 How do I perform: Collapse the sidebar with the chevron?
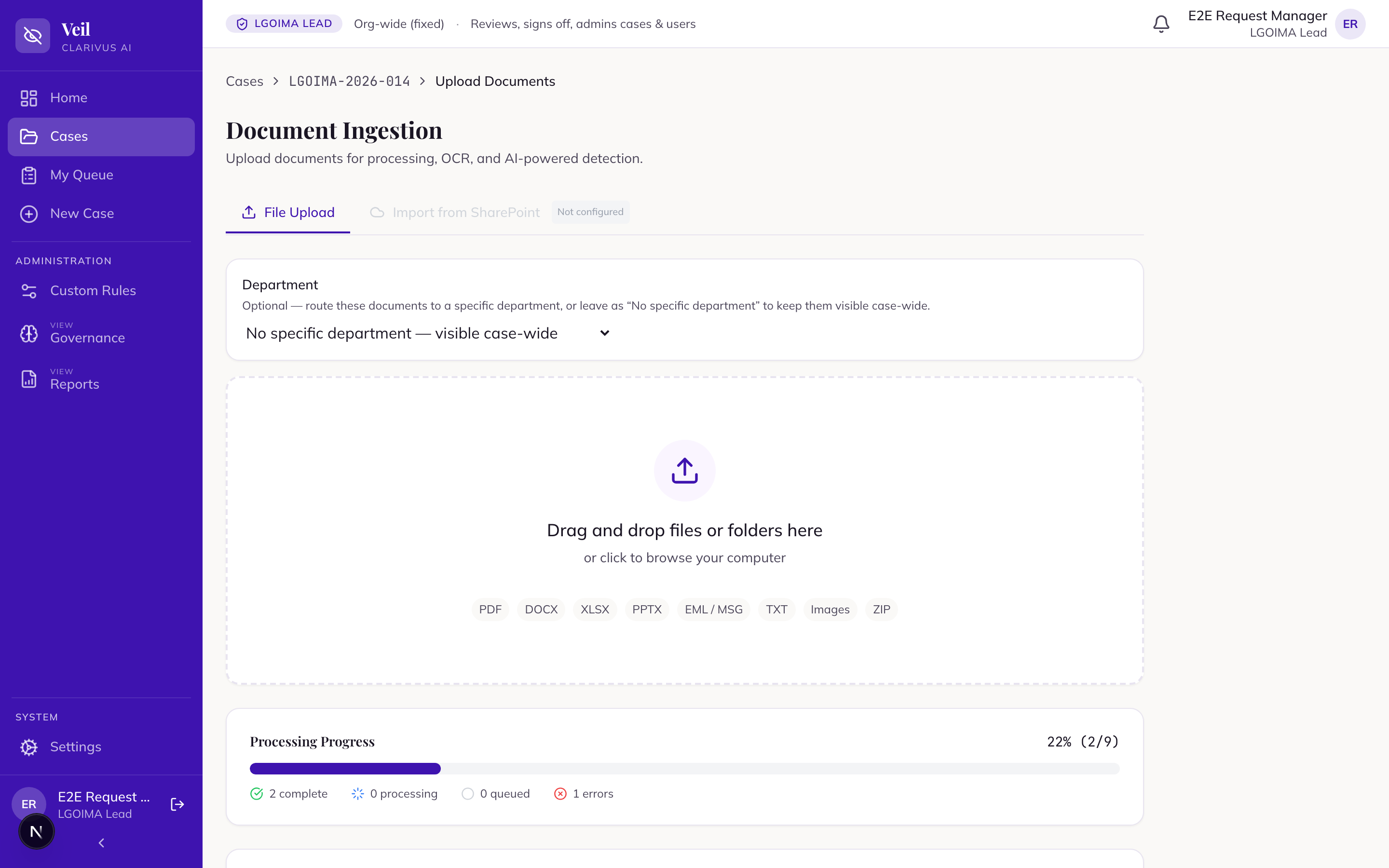[101, 843]
